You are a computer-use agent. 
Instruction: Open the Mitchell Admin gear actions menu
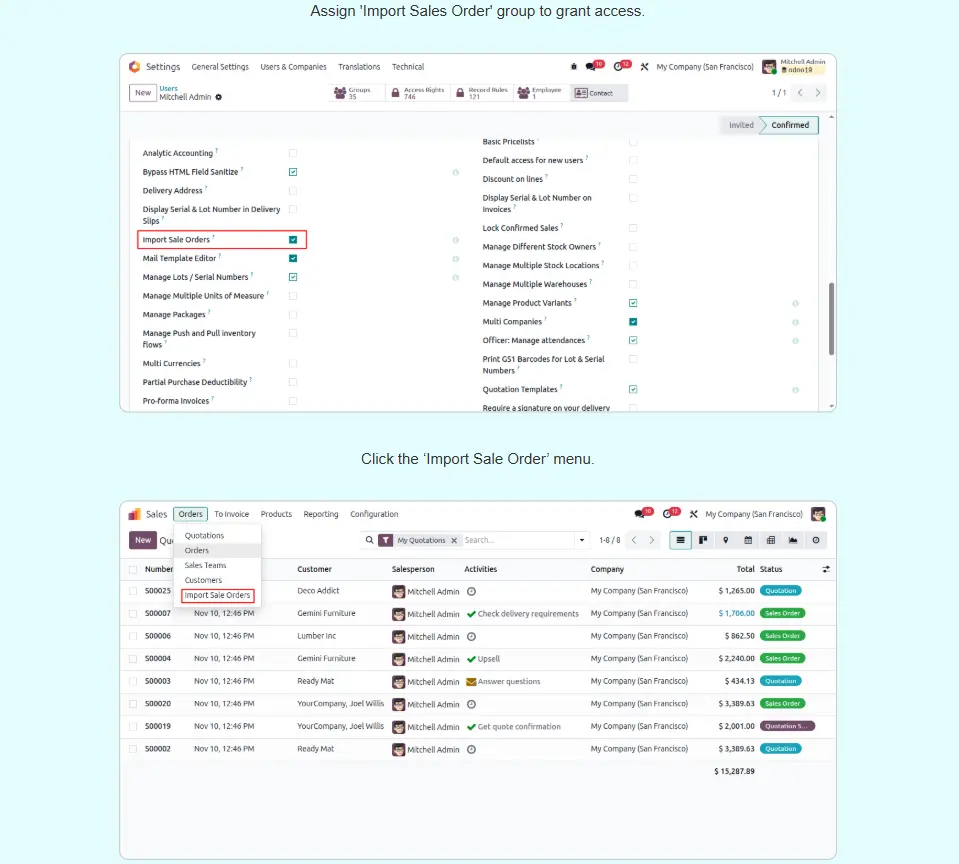click(219, 97)
